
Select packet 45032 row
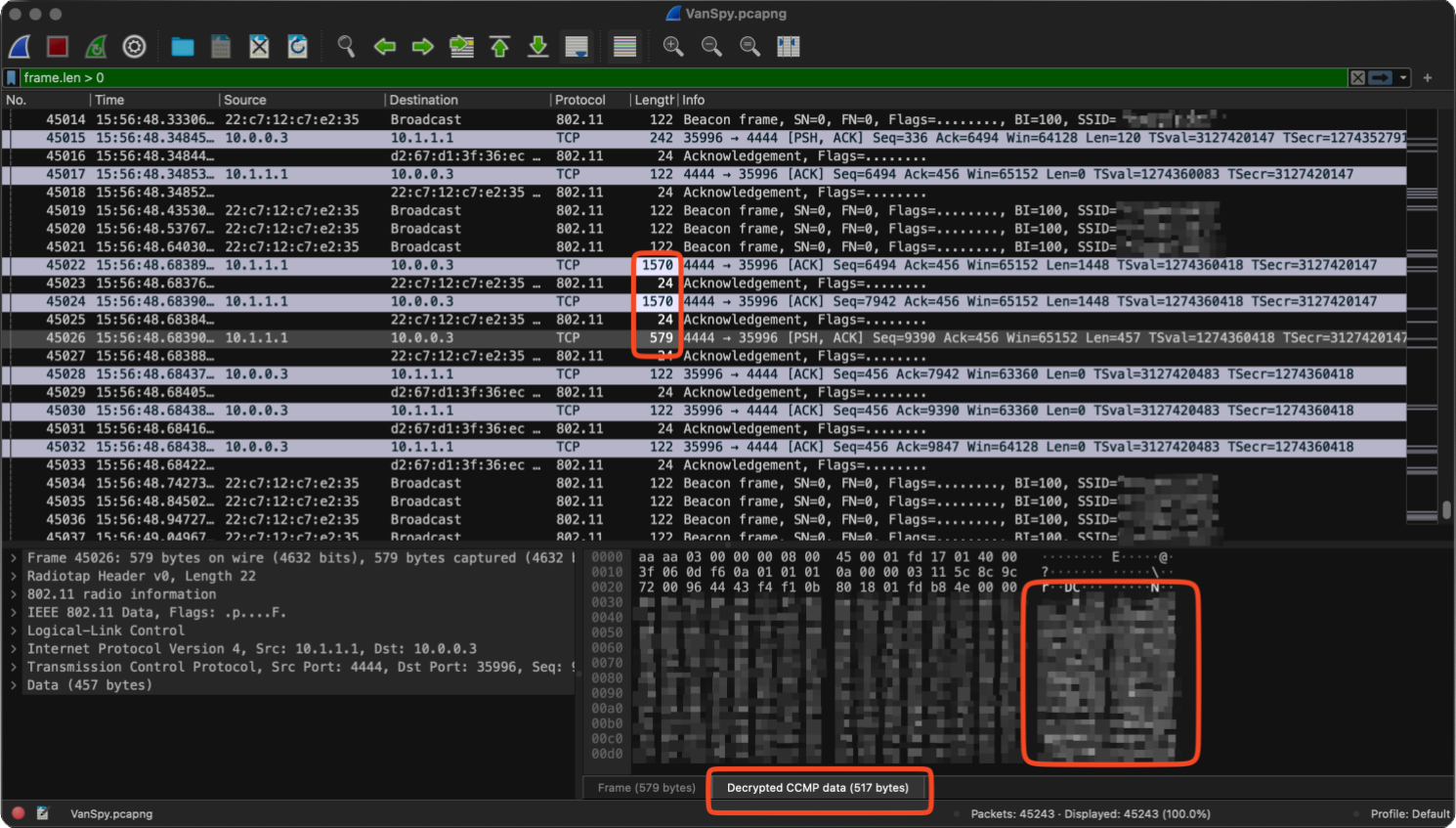coord(704,447)
